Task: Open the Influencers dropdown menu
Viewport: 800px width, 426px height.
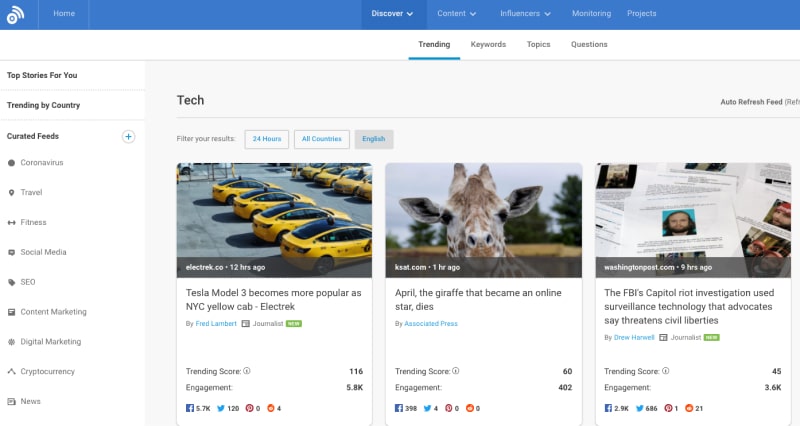Action: click(525, 14)
